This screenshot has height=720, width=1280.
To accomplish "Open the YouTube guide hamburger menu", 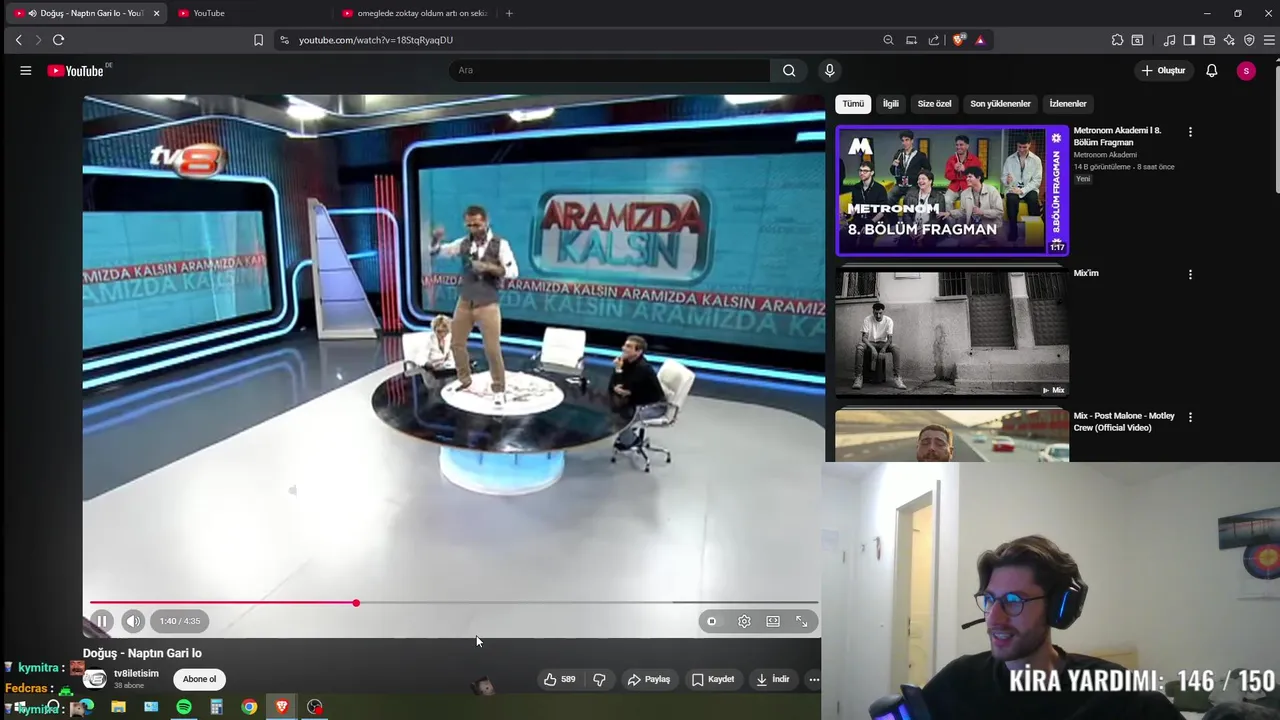I will tap(26, 70).
